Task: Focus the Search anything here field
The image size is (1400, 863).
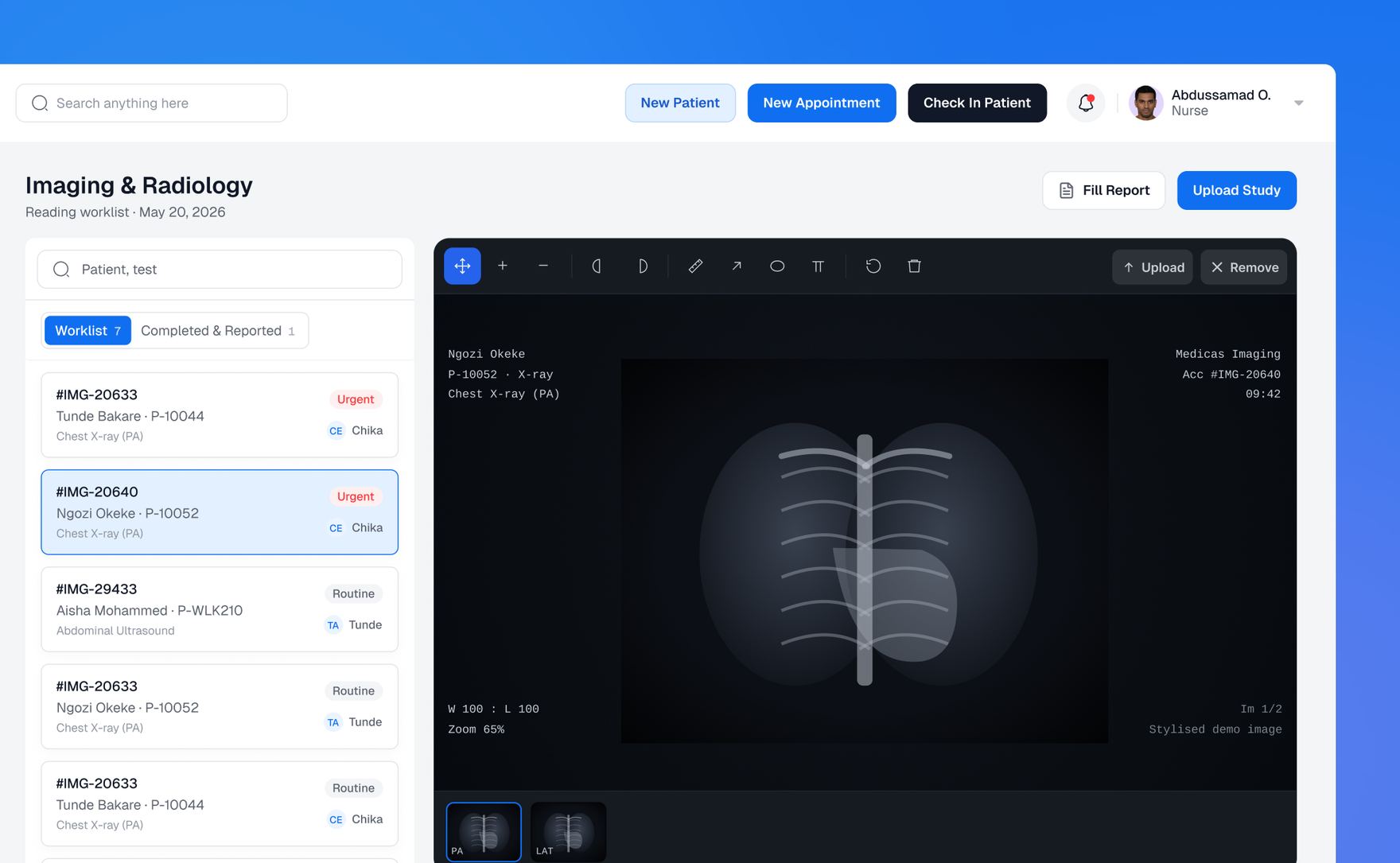Action: pyautogui.click(x=152, y=103)
